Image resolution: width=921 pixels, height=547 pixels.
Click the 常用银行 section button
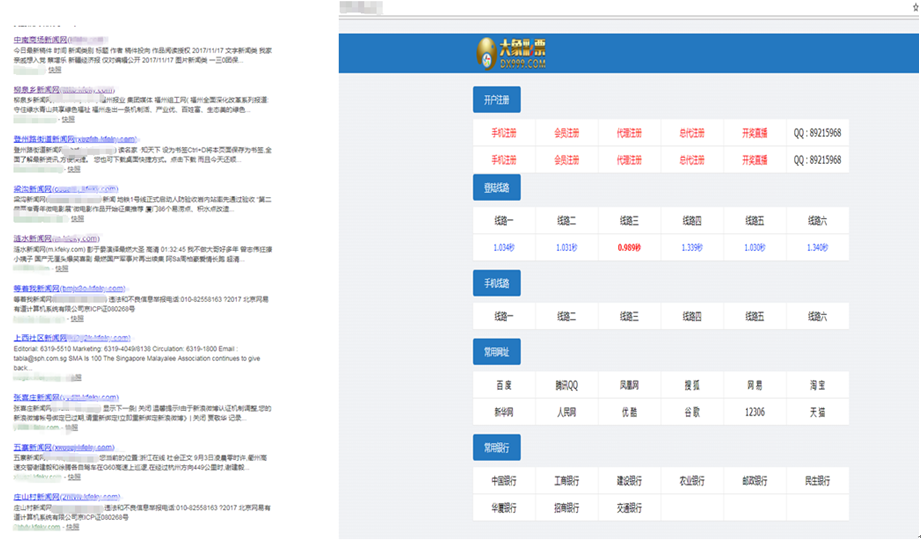pyautogui.click(x=496, y=448)
